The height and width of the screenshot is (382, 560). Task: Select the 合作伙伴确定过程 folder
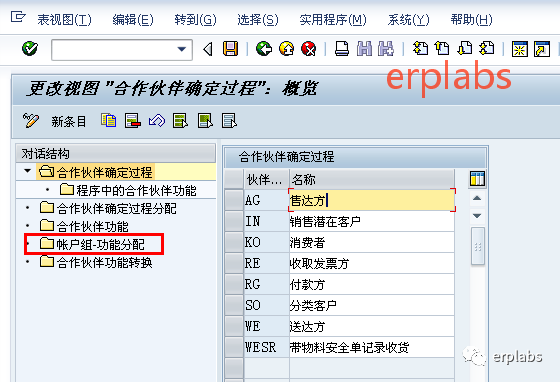coord(96,172)
